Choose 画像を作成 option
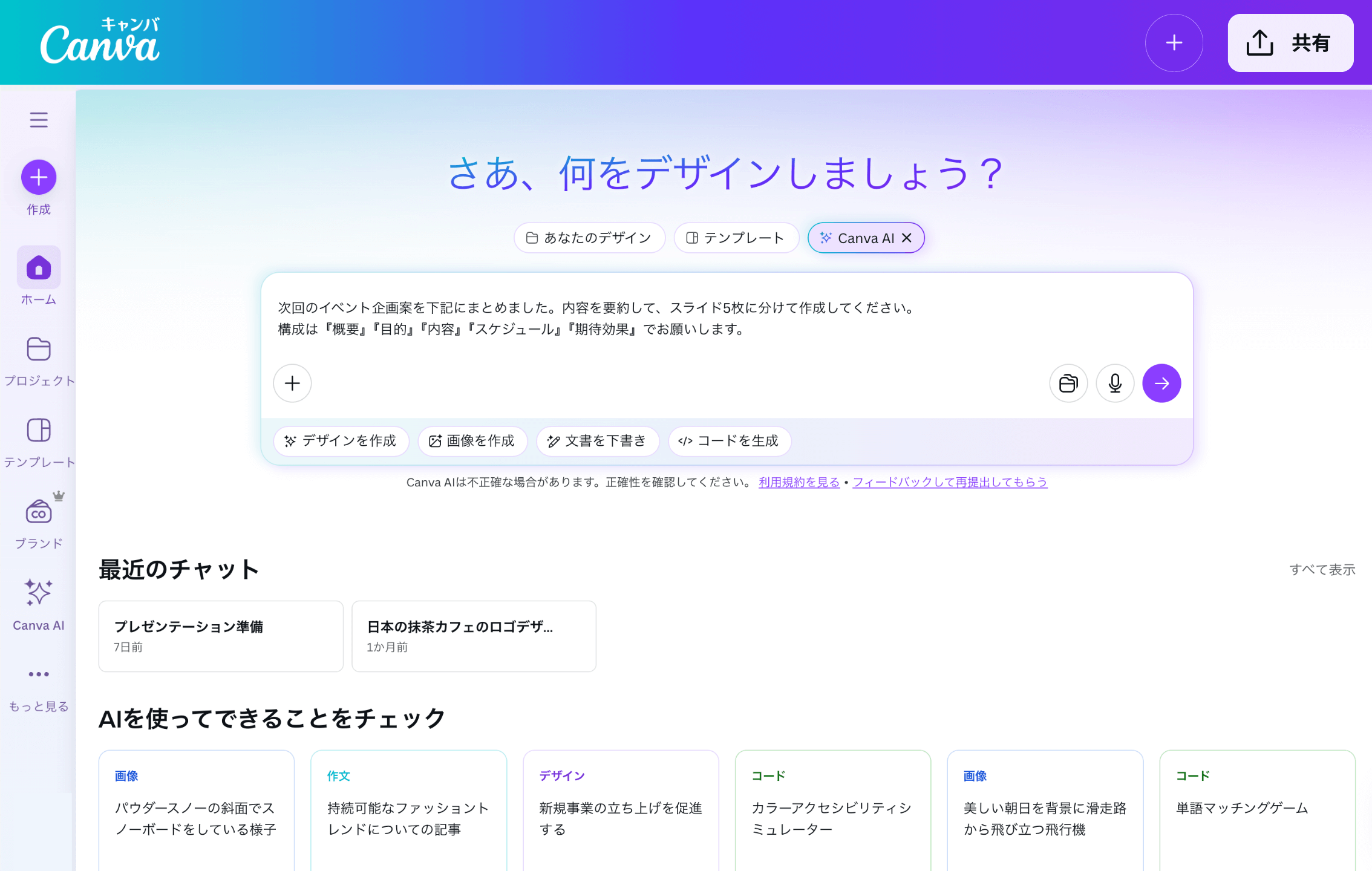 point(472,441)
